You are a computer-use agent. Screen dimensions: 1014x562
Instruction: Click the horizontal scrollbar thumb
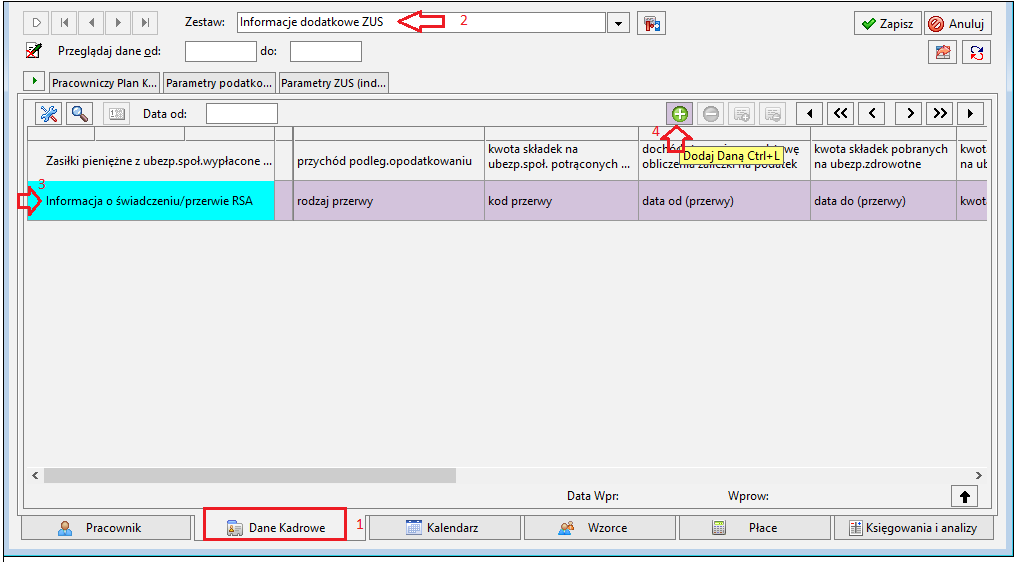click(x=250, y=475)
